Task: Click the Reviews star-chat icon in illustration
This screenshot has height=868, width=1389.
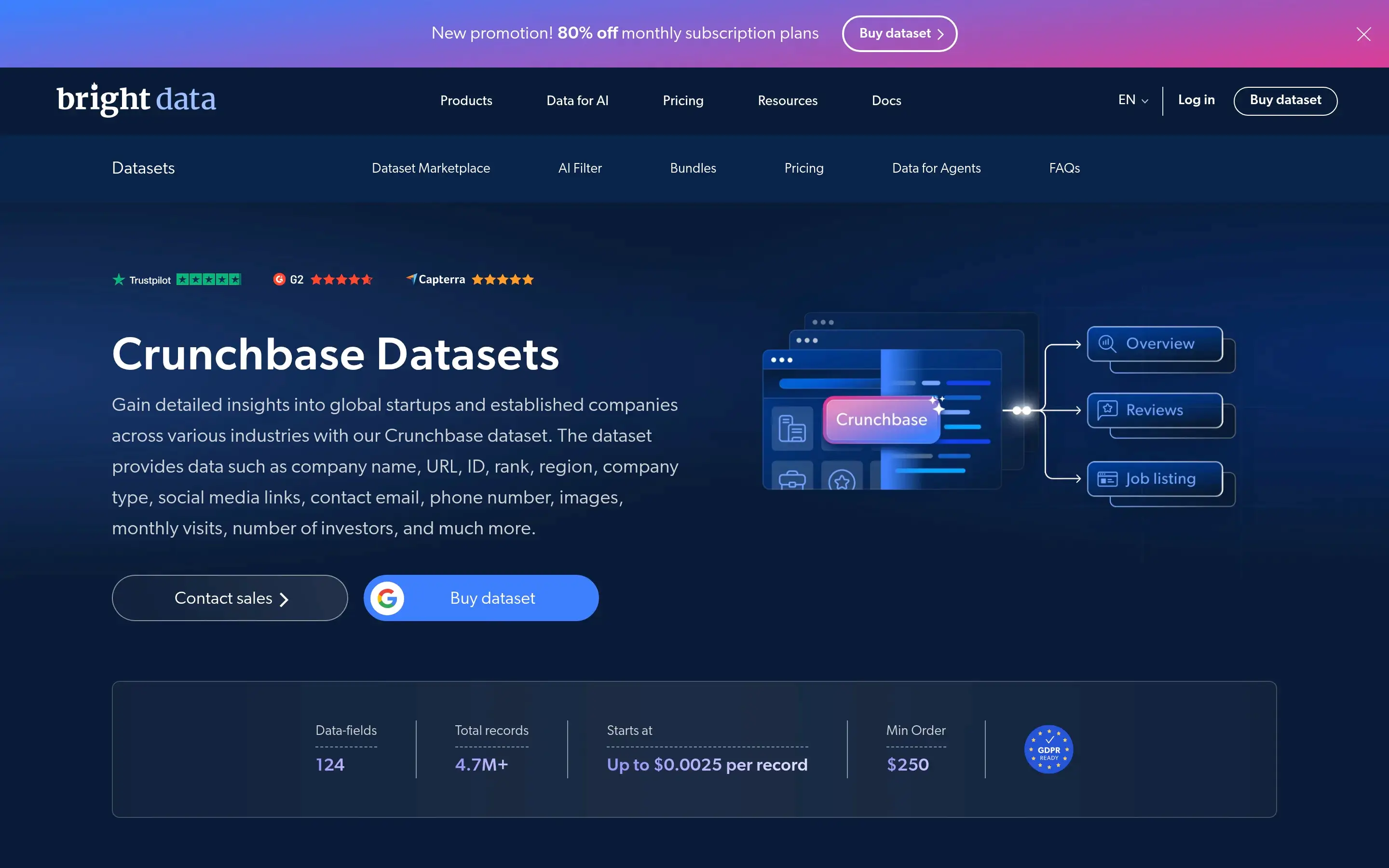Action: click(x=1107, y=410)
